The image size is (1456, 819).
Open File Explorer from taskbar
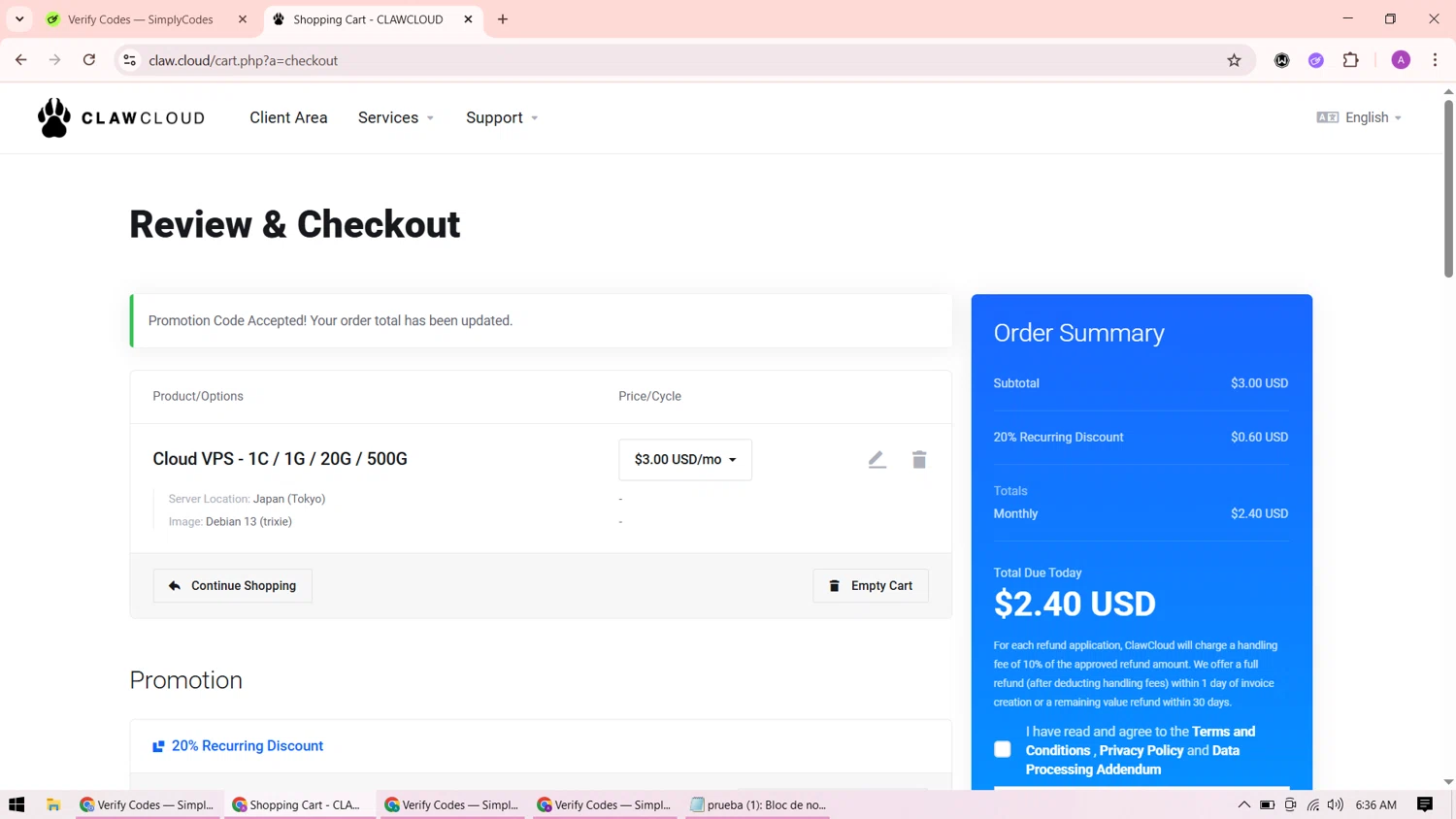[53, 804]
